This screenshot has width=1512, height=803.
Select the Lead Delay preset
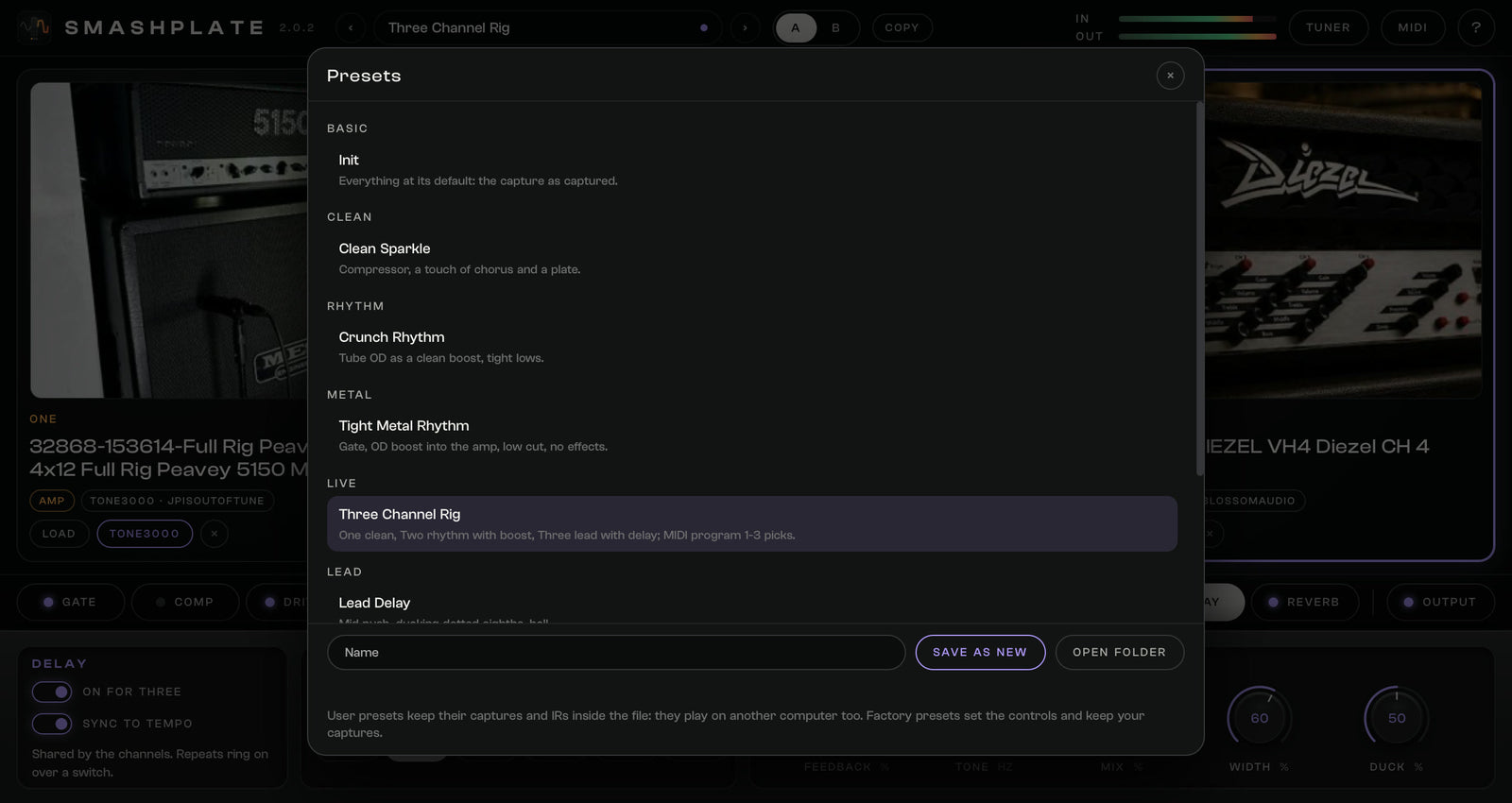[752, 605]
